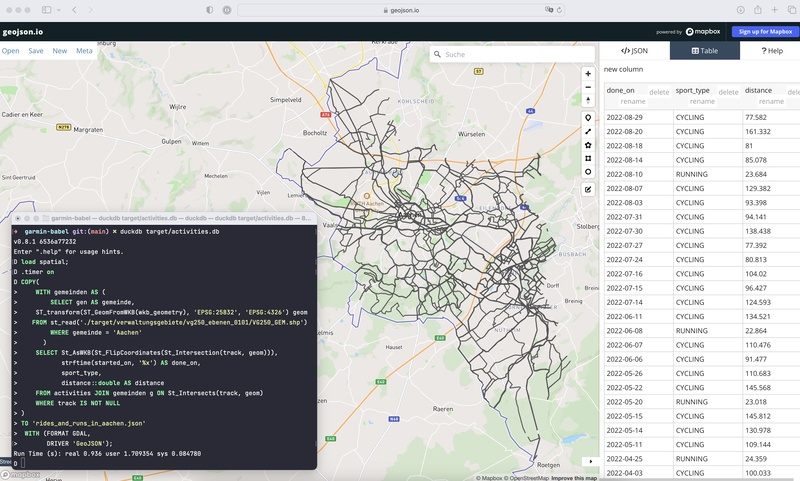Click the round extension icon next to the shield

click(227, 10)
